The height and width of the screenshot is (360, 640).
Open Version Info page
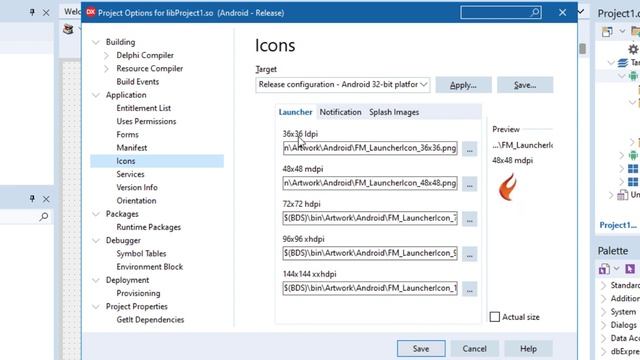pos(137,187)
